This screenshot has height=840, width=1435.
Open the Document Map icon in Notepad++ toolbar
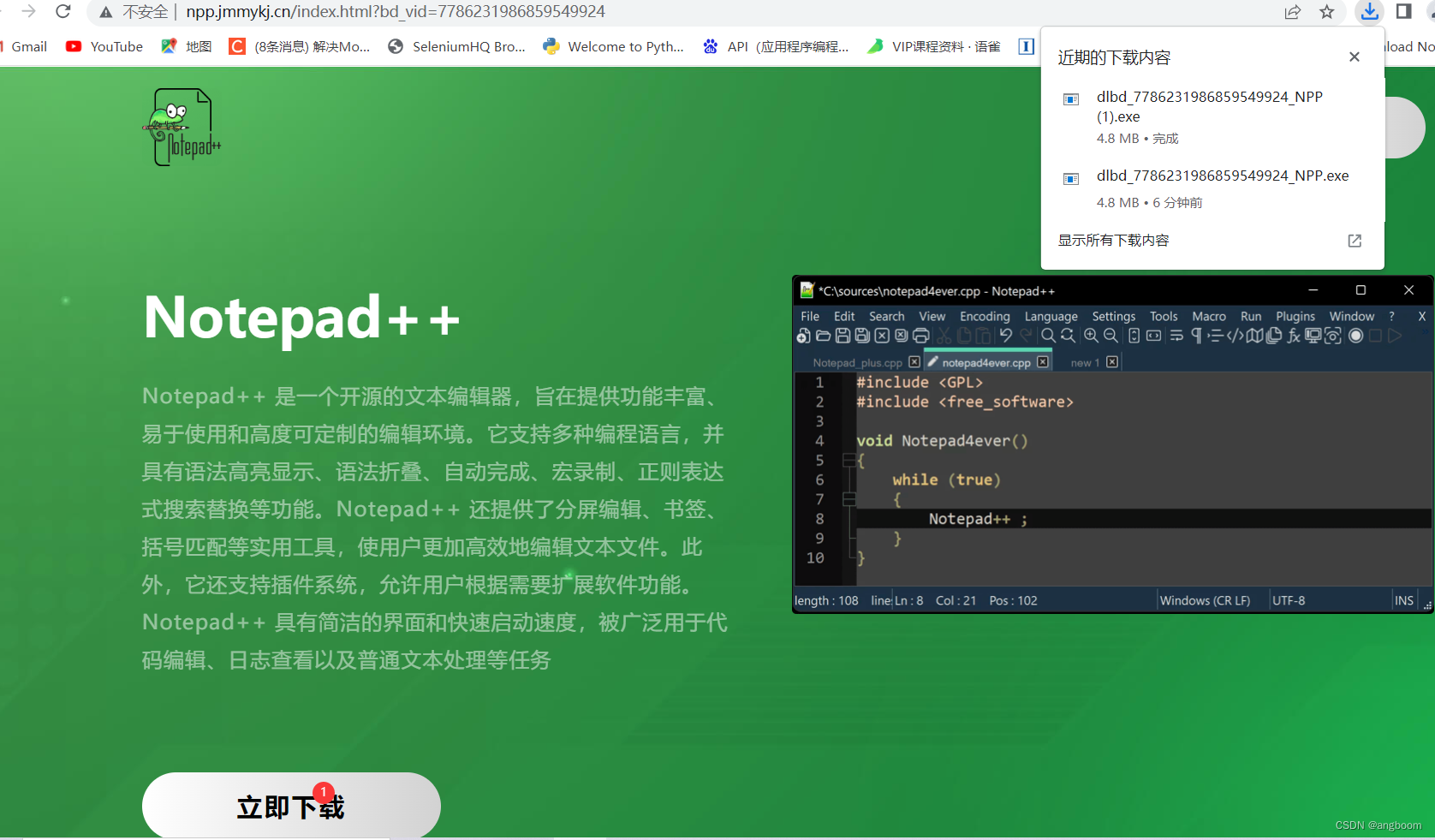click(x=1254, y=336)
